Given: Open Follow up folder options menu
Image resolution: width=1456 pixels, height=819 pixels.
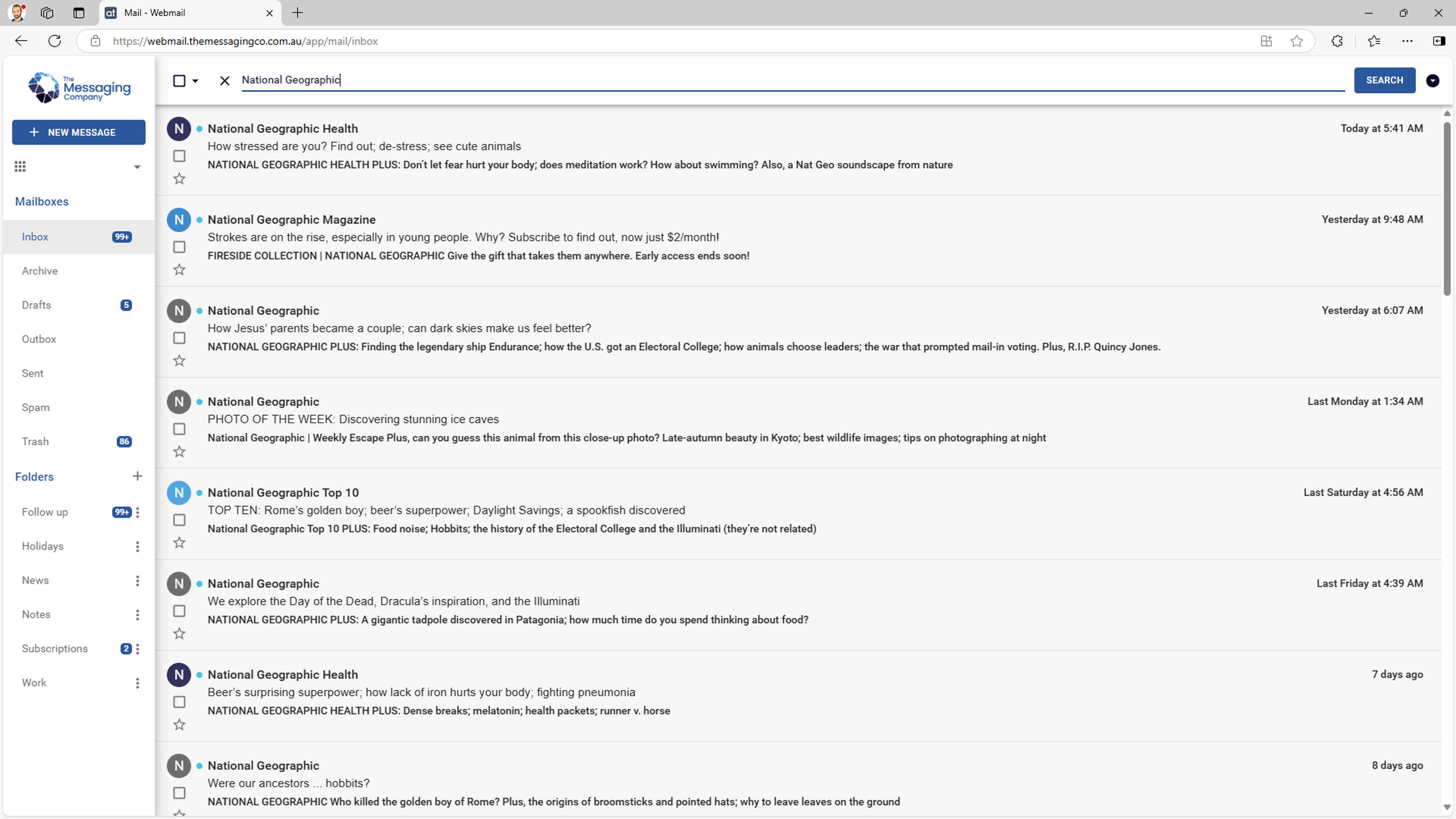Looking at the screenshot, I should pos(137,512).
